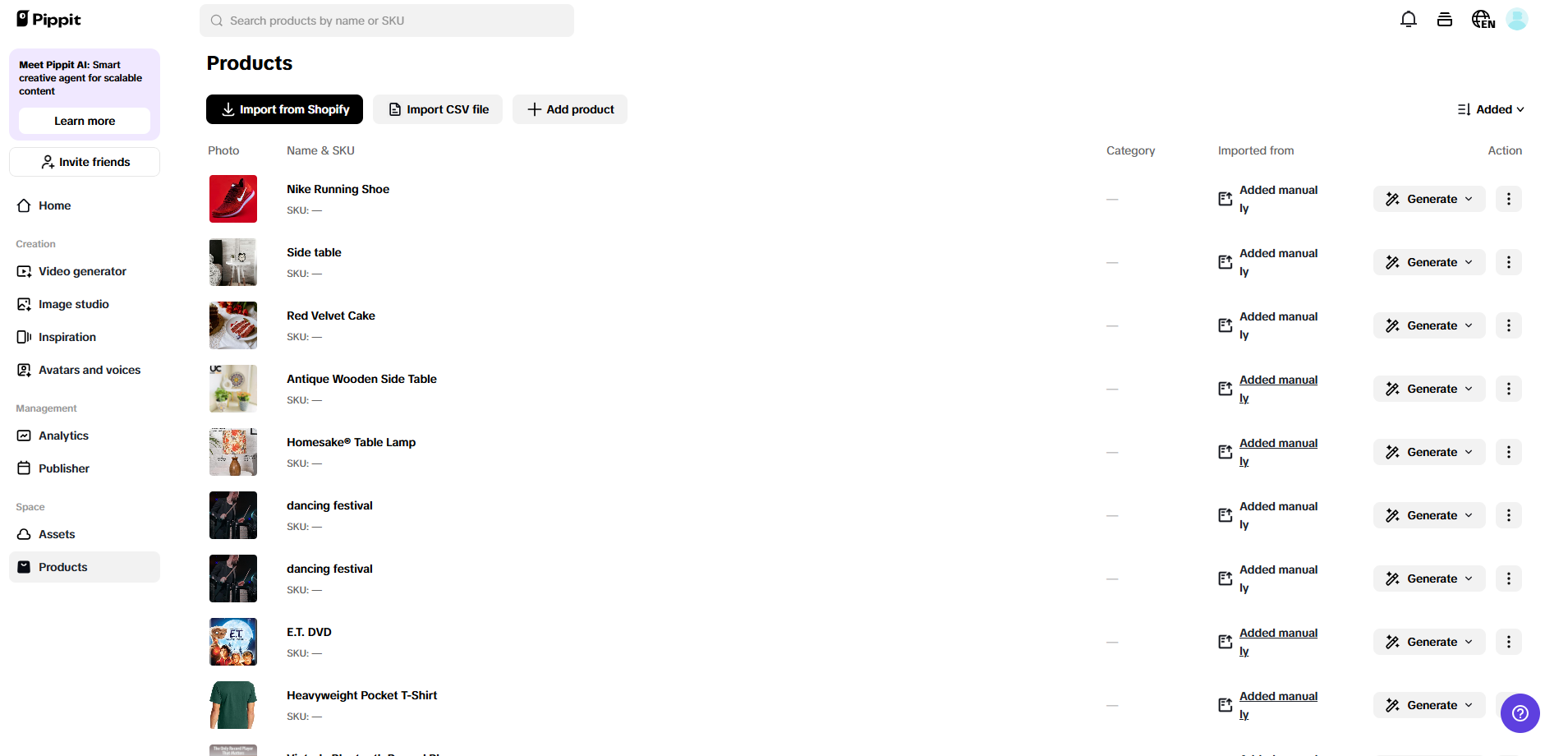
Task: Change language via the globe EN icon
Action: 1483,19
